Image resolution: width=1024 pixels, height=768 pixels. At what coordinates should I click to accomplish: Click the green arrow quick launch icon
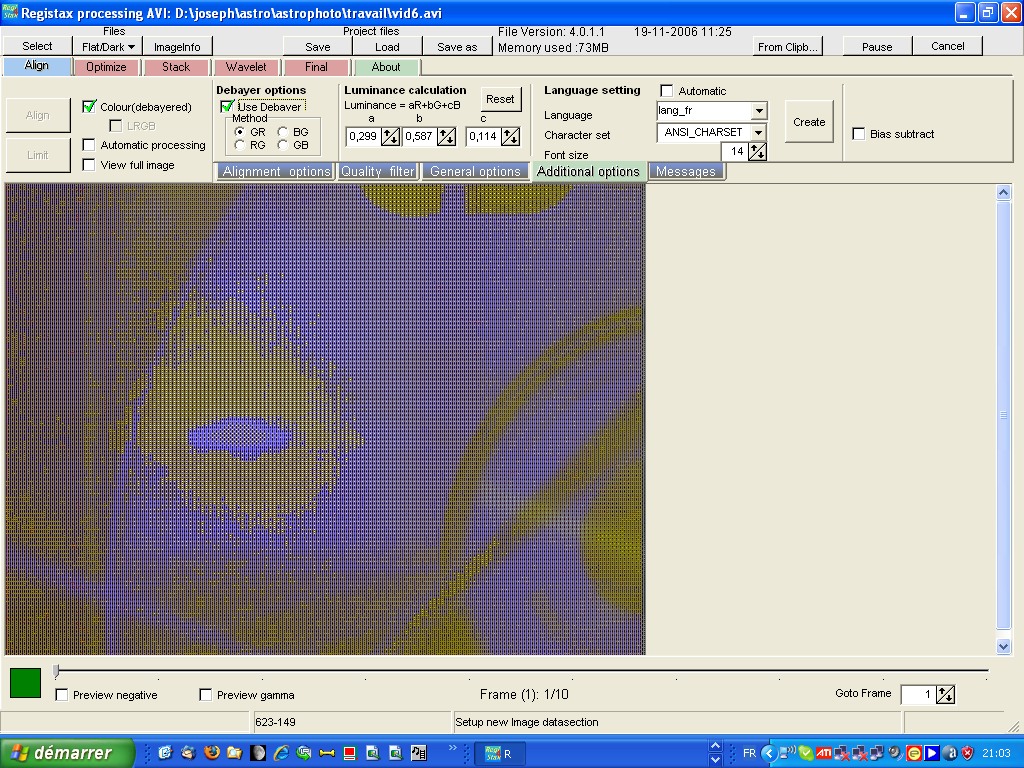[x=304, y=753]
